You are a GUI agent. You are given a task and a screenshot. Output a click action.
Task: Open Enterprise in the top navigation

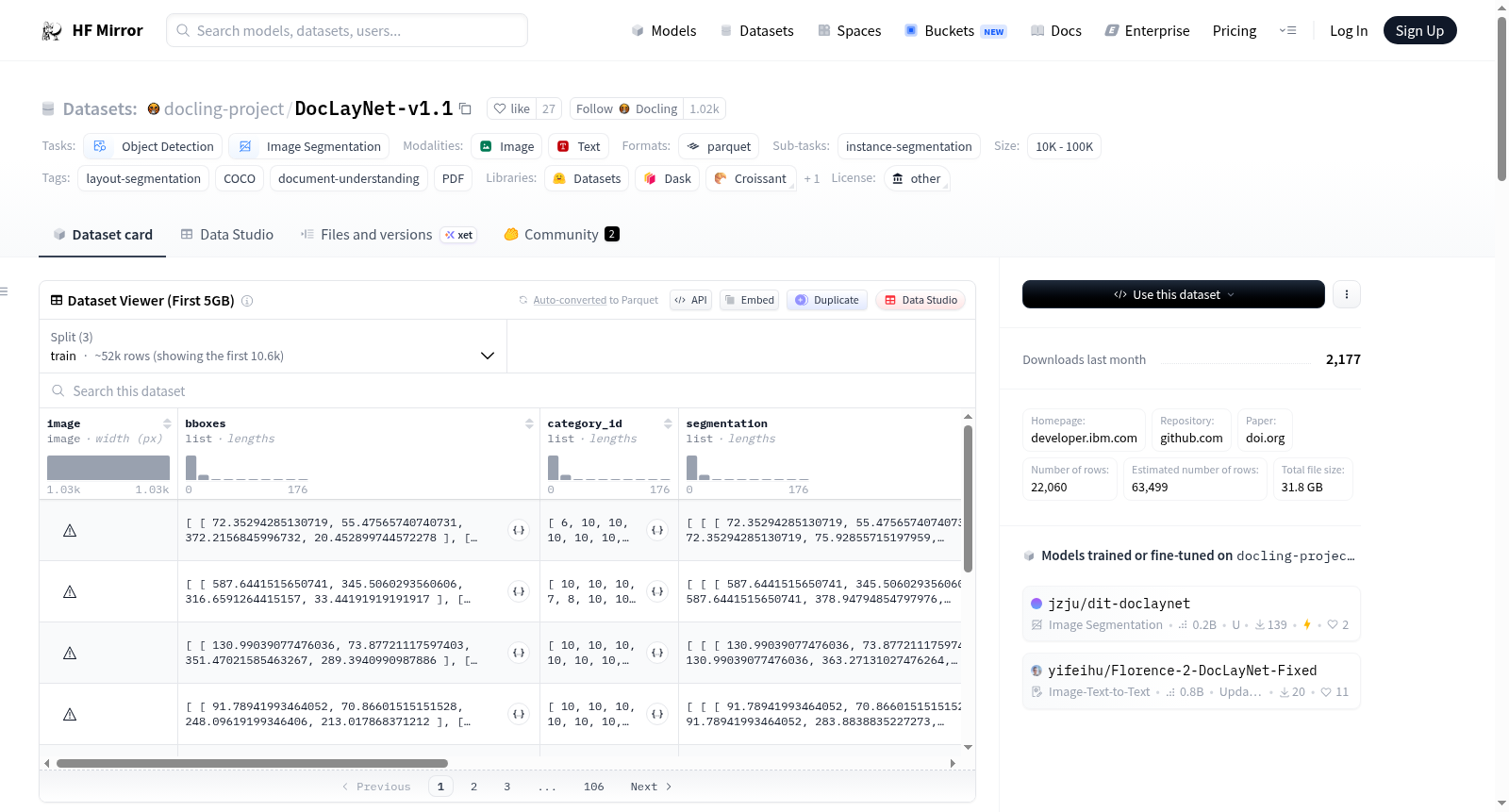pos(1148,31)
